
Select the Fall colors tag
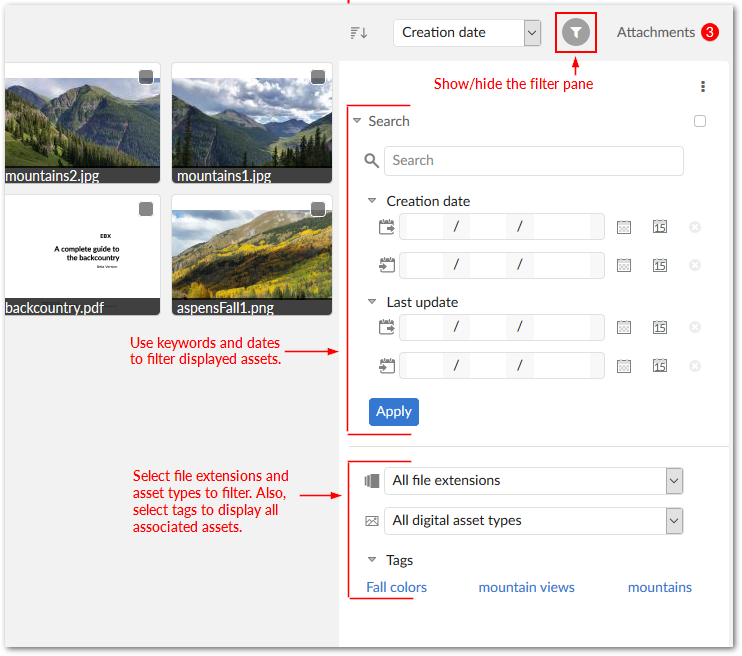coord(396,587)
